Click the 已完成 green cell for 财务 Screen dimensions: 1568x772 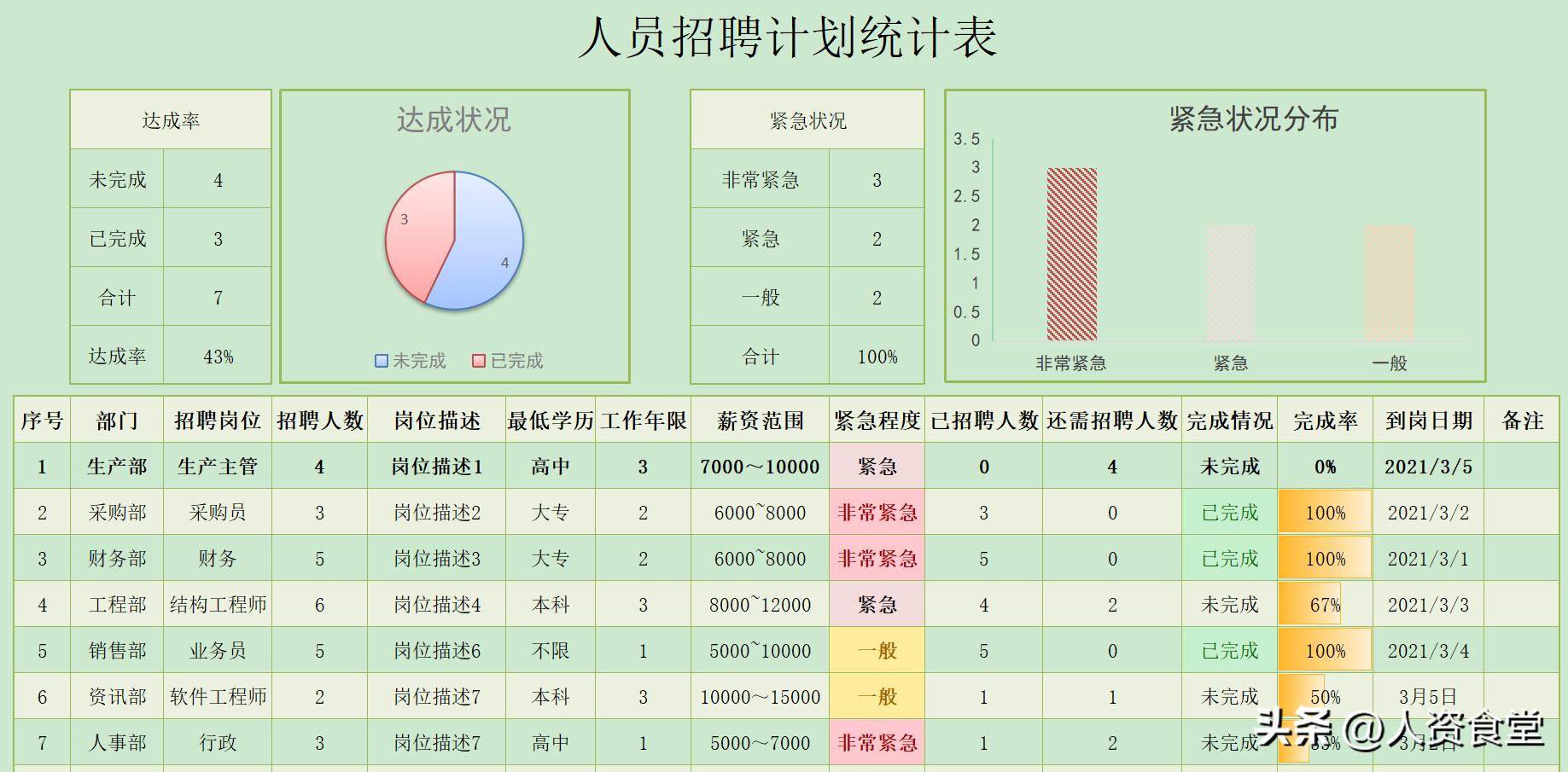coord(1229,558)
